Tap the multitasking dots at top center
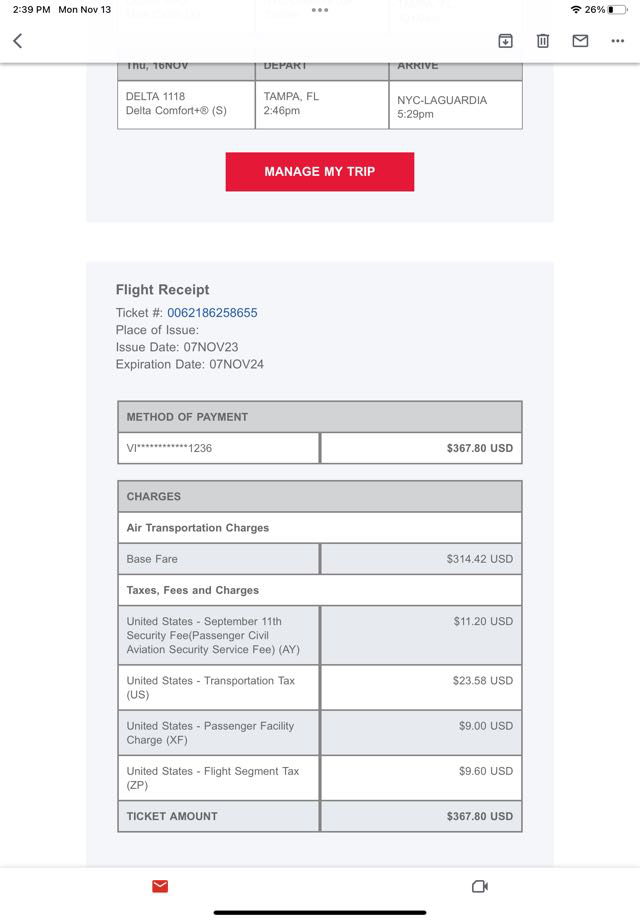 [320, 10]
